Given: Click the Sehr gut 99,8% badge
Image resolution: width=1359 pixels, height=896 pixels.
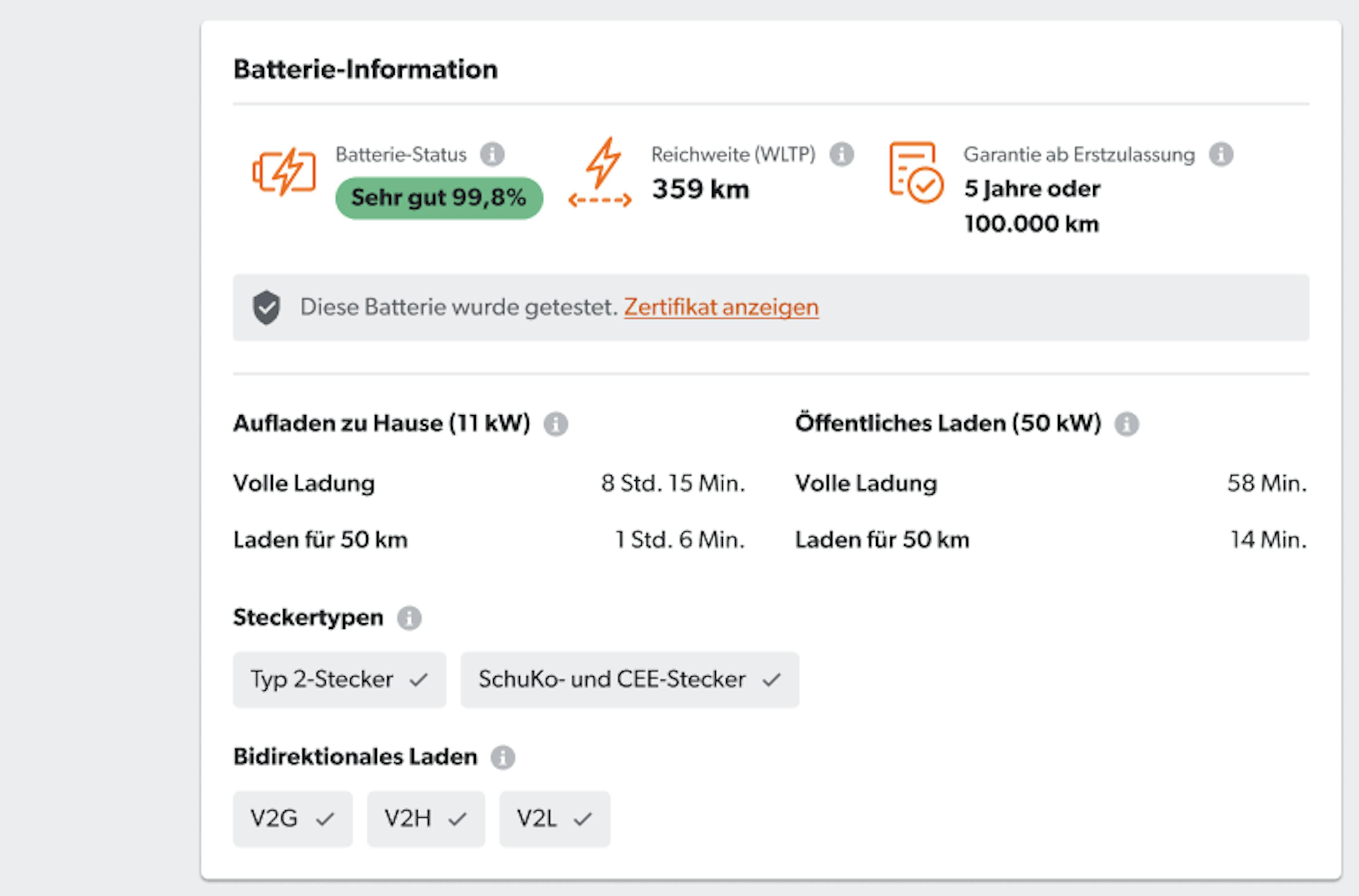Looking at the screenshot, I should tap(439, 198).
